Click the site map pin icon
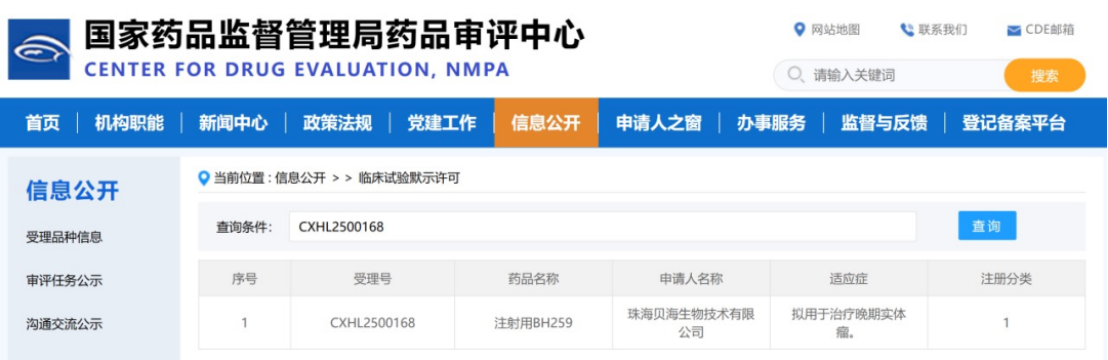Screen dimensions: 1108x360 point(799,29)
